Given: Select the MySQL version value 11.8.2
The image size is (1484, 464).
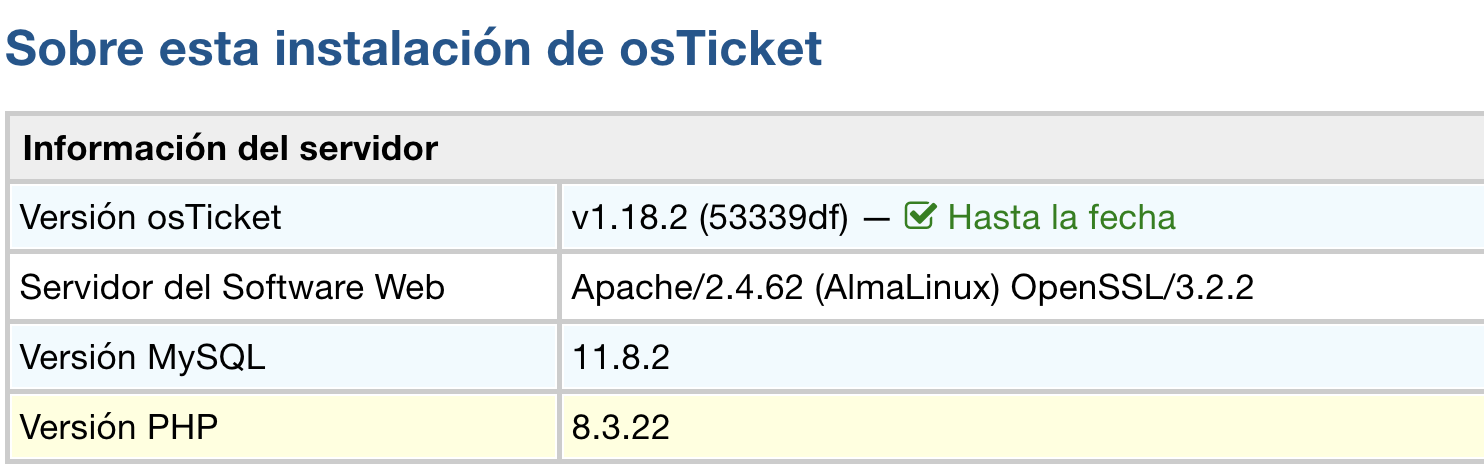Looking at the screenshot, I should 620,358.
